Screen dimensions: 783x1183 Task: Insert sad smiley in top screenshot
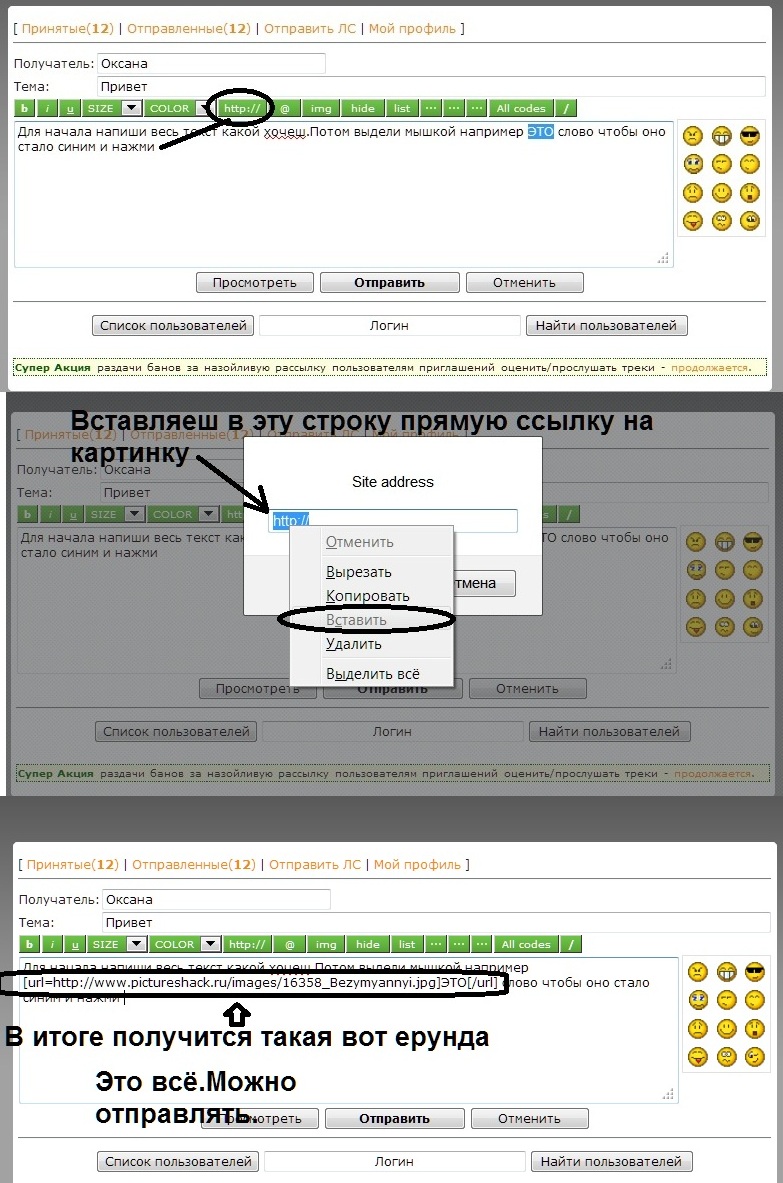click(692, 192)
